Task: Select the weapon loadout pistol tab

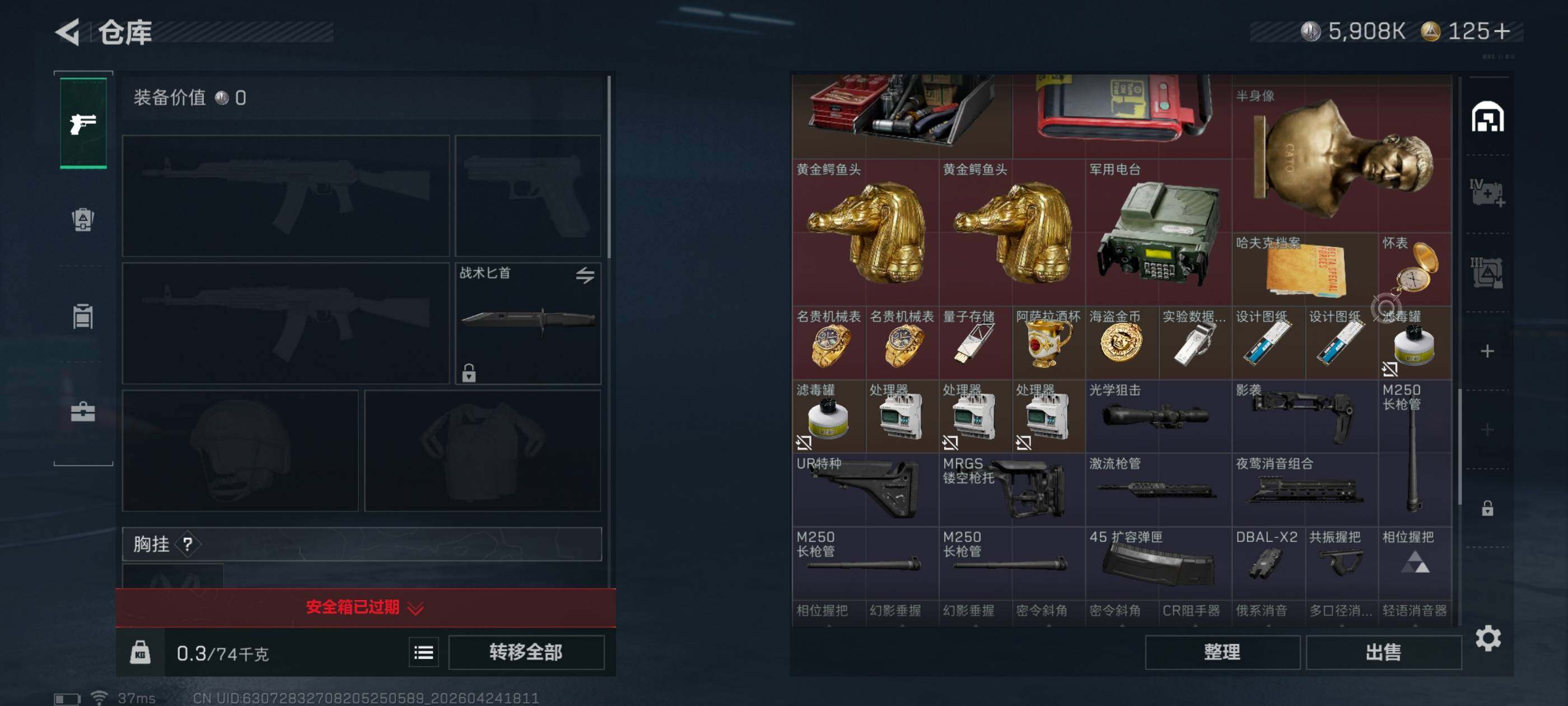Action: pos(83,123)
